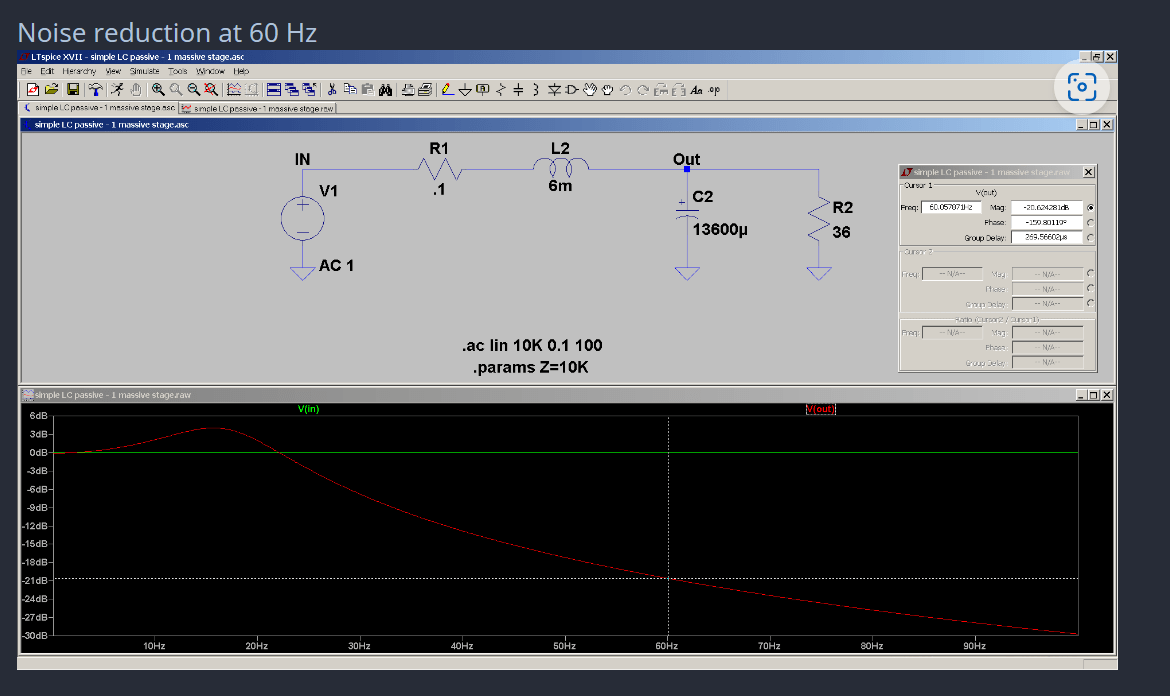The height and width of the screenshot is (696, 1170).
Task: Click the Zoom In magnifier icon
Action: tap(158, 90)
